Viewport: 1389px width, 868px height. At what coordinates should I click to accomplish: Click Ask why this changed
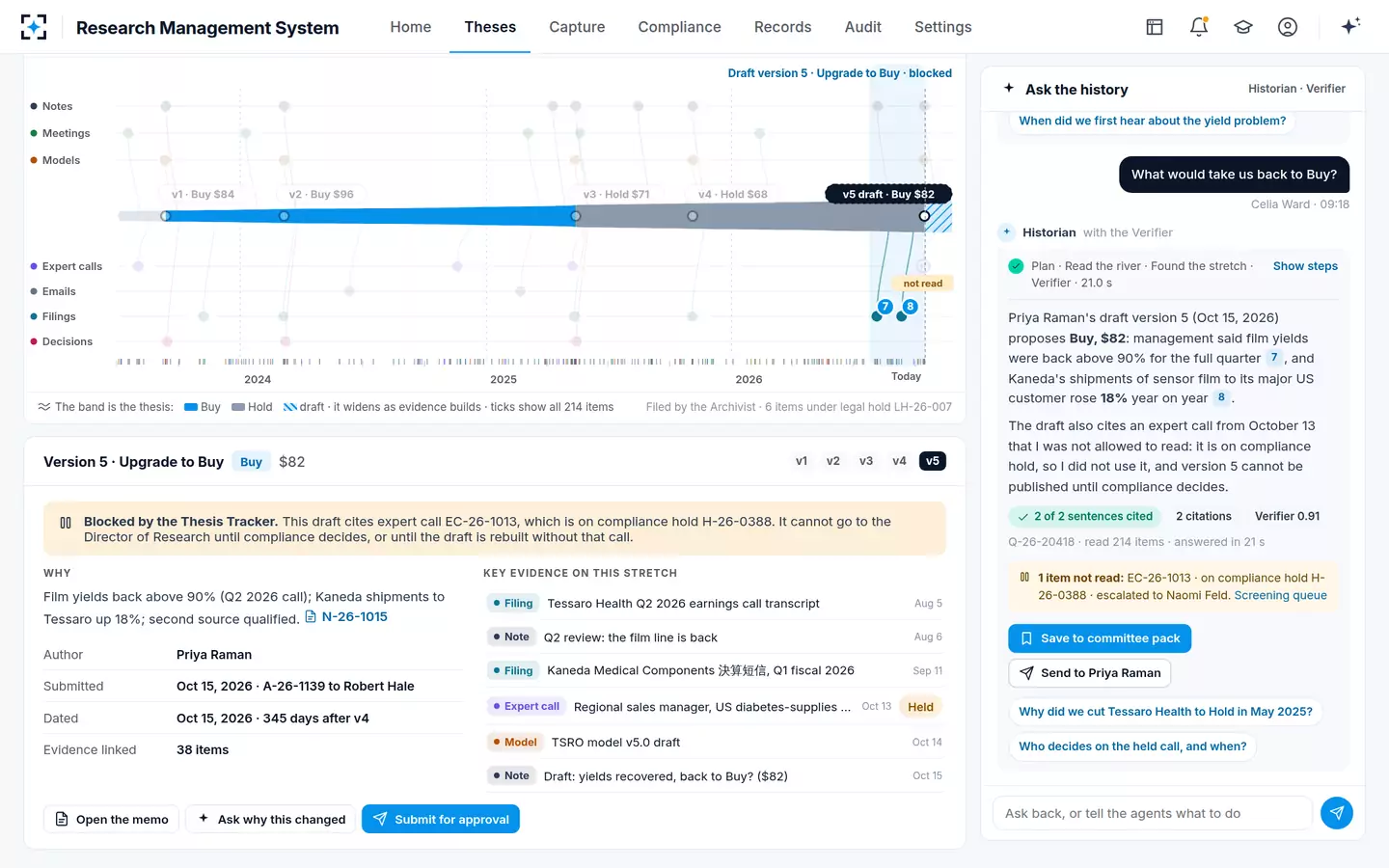click(x=271, y=819)
